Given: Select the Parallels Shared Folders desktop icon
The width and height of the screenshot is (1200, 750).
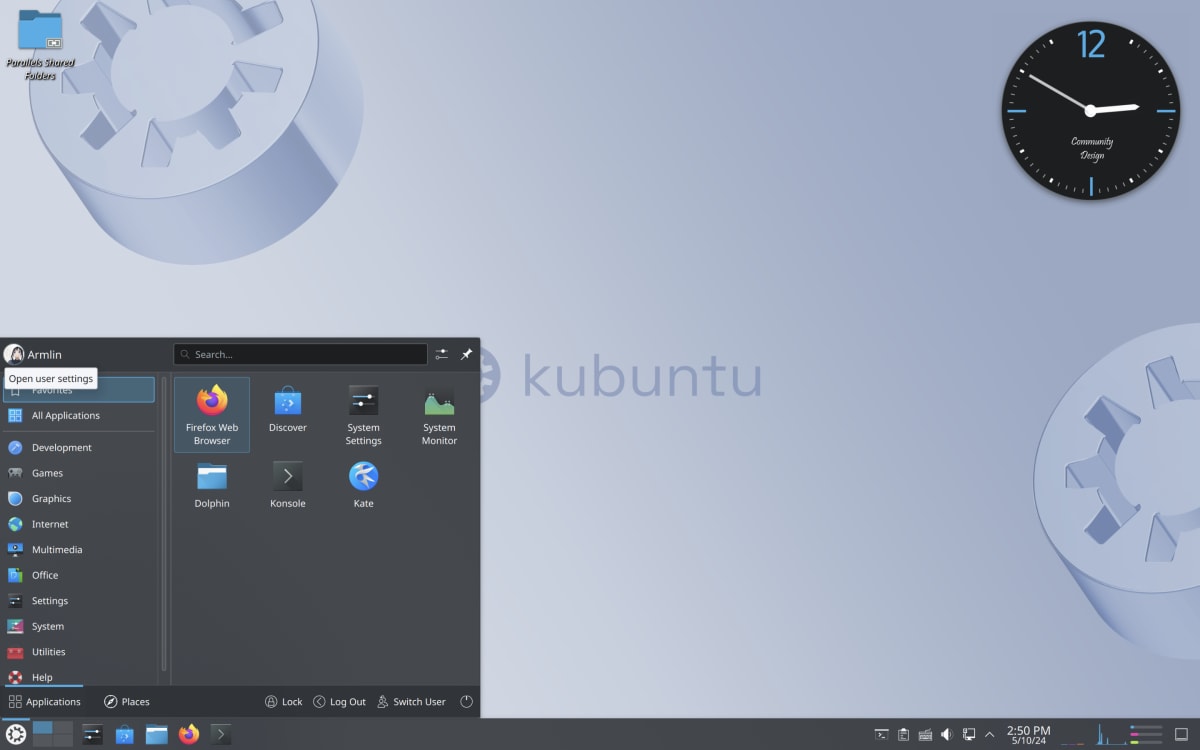Looking at the screenshot, I should point(40,45).
